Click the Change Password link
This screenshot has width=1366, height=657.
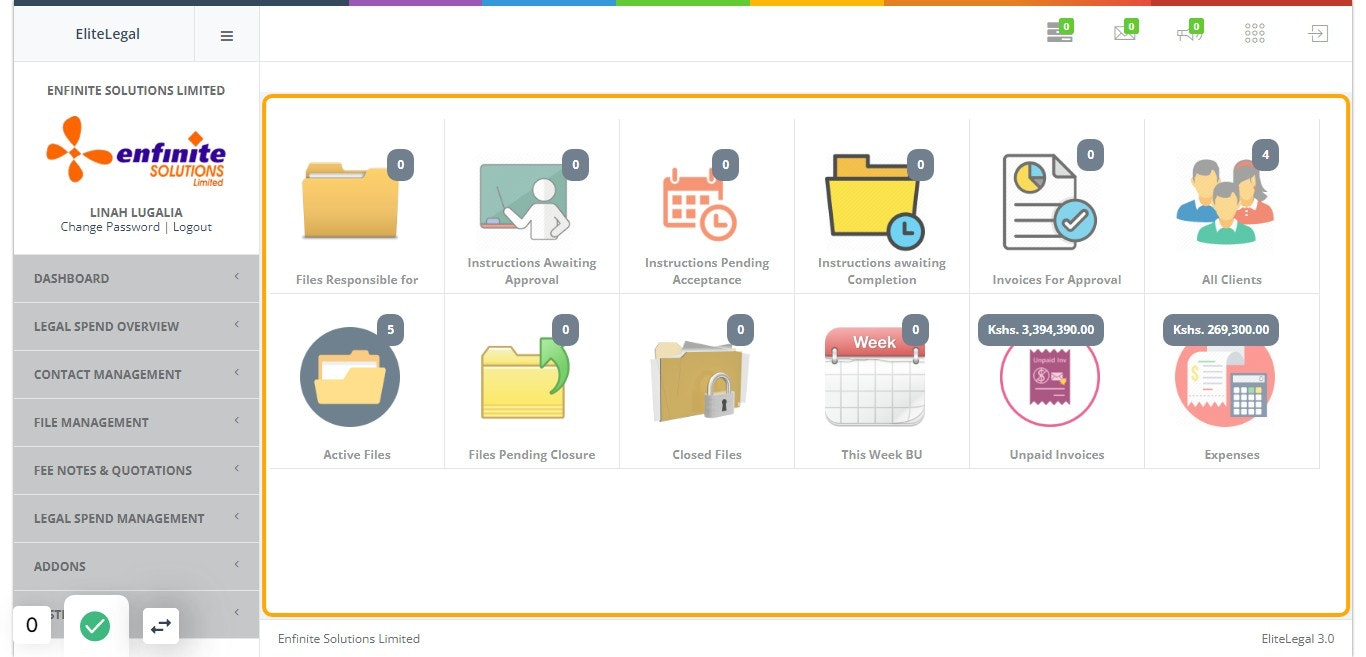tap(110, 227)
